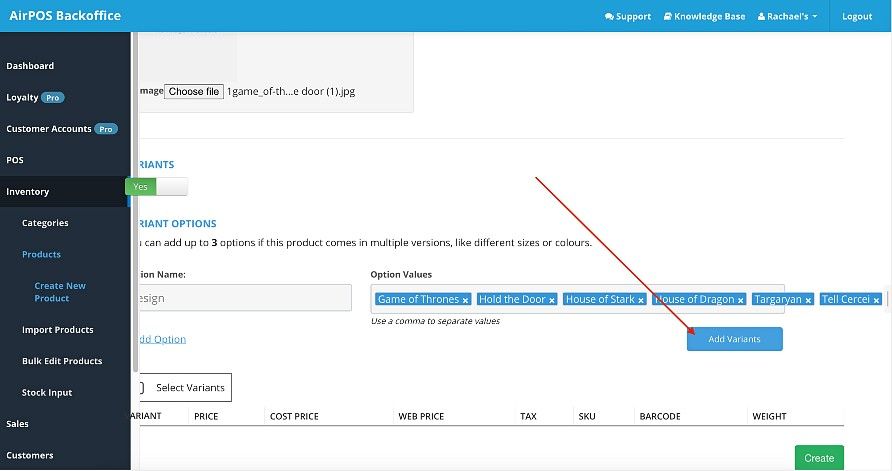The image size is (892, 471).
Task: Remove the Hold the Door tag
Action: point(552,300)
